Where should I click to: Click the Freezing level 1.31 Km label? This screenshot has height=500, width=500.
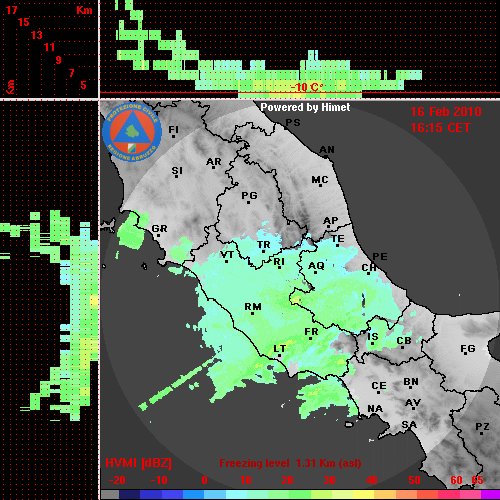pyautogui.click(x=290, y=463)
